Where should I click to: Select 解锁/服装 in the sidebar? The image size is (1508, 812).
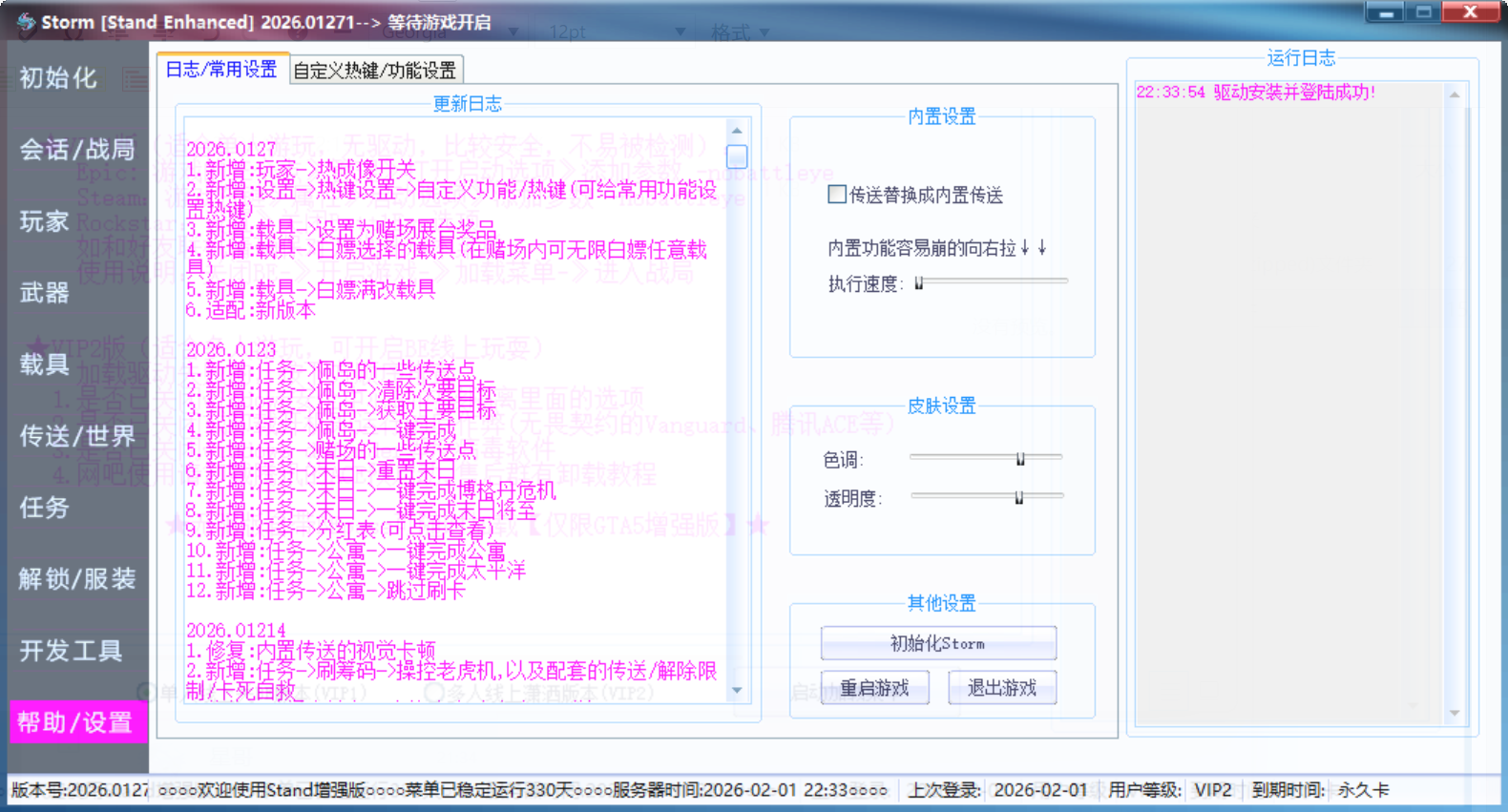[77, 579]
